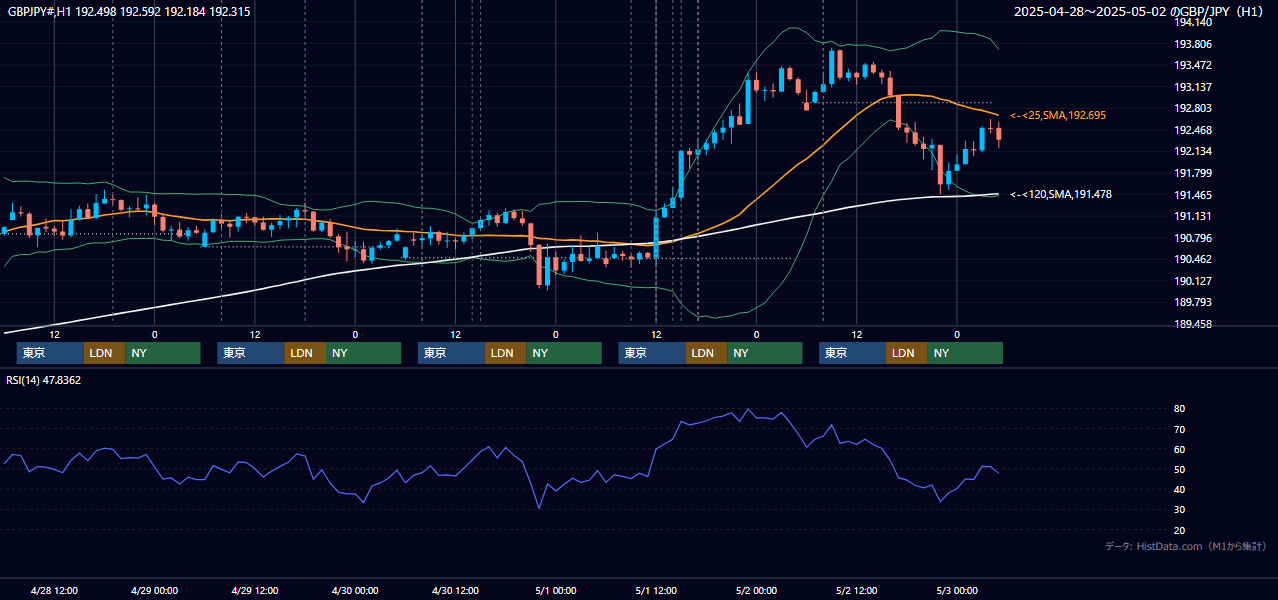Click the 4/30 00:00 time axis label

(x=355, y=590)
